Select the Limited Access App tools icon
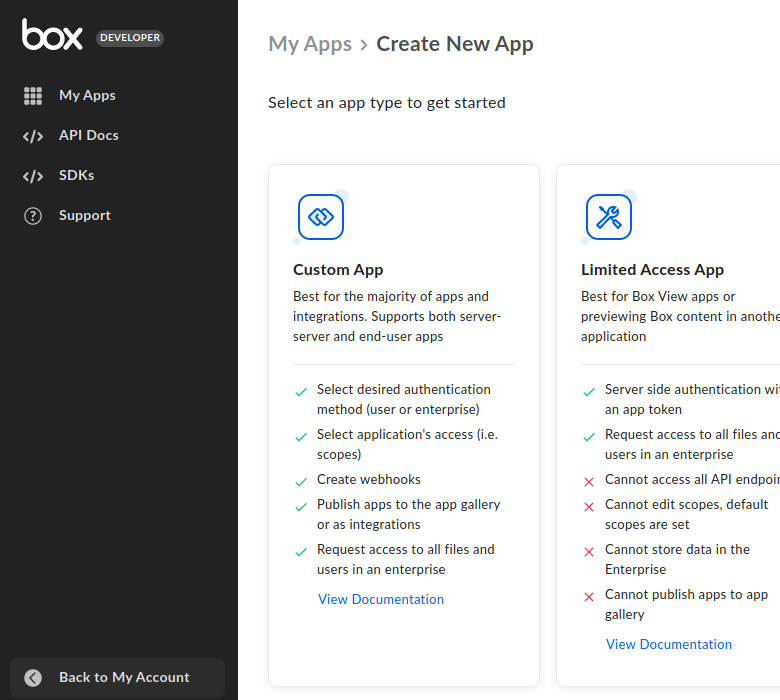 (x=609, y=217)
